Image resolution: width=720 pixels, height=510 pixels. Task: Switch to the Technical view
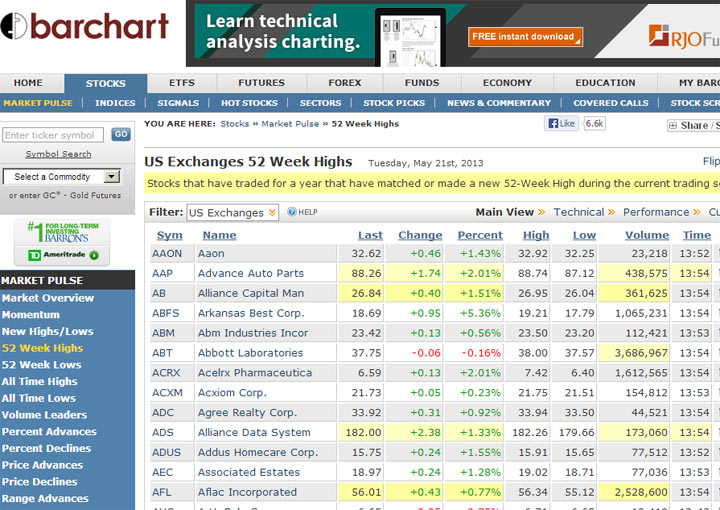tap(579, 212)
